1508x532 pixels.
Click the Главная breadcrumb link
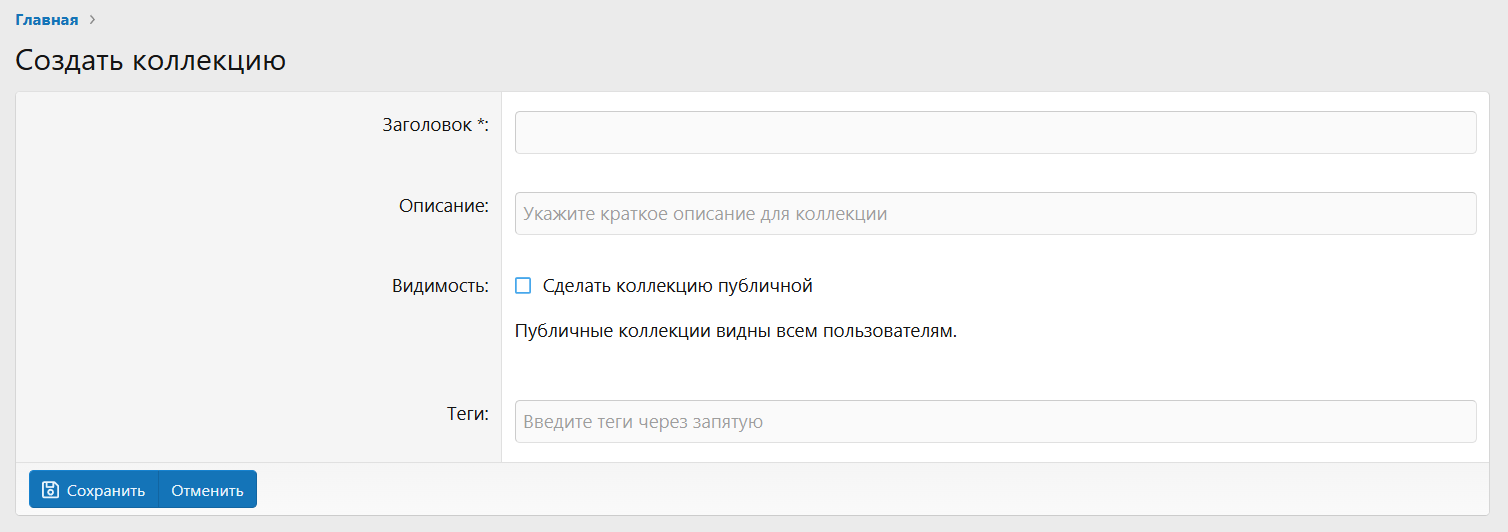46,20
